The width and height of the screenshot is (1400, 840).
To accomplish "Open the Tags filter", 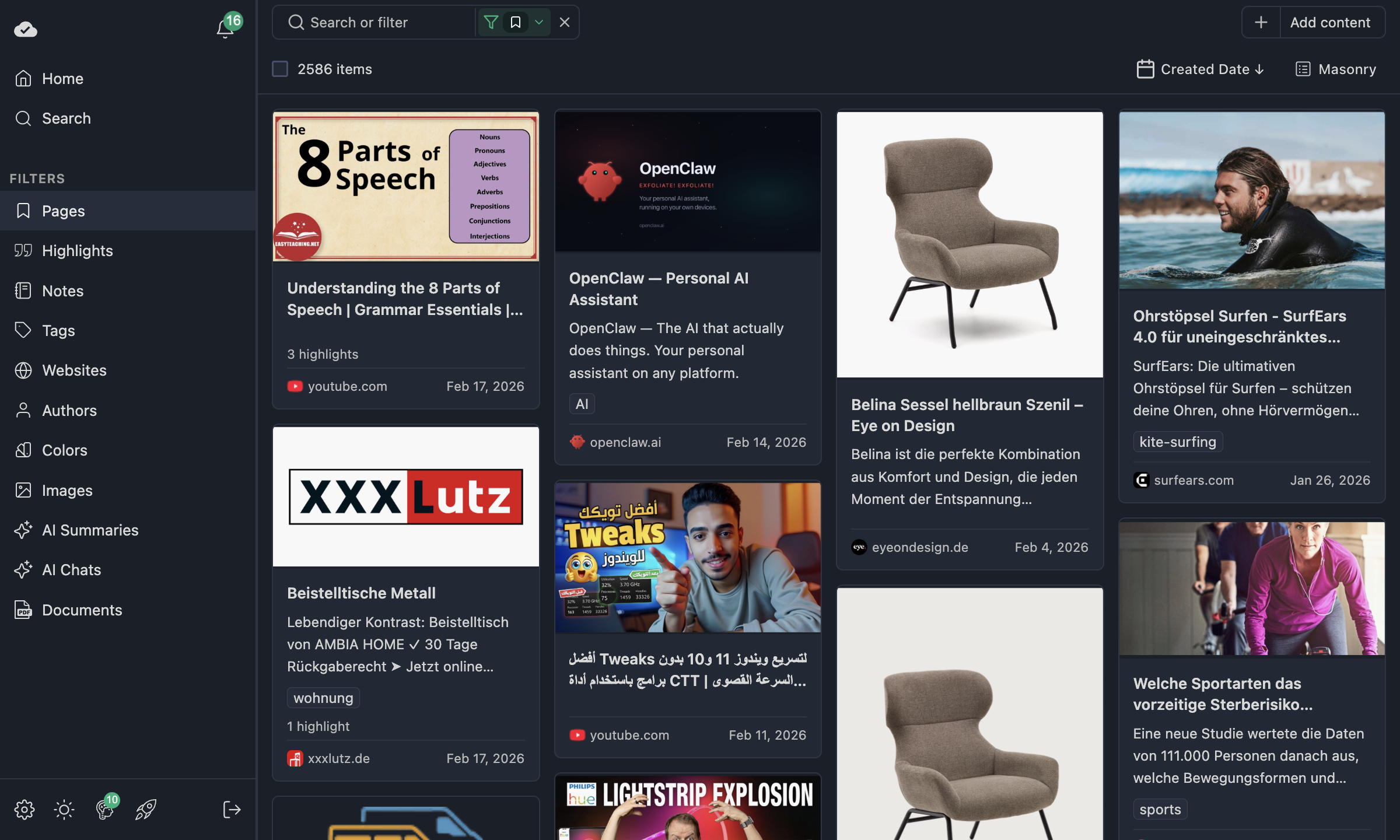I will 59,330.
